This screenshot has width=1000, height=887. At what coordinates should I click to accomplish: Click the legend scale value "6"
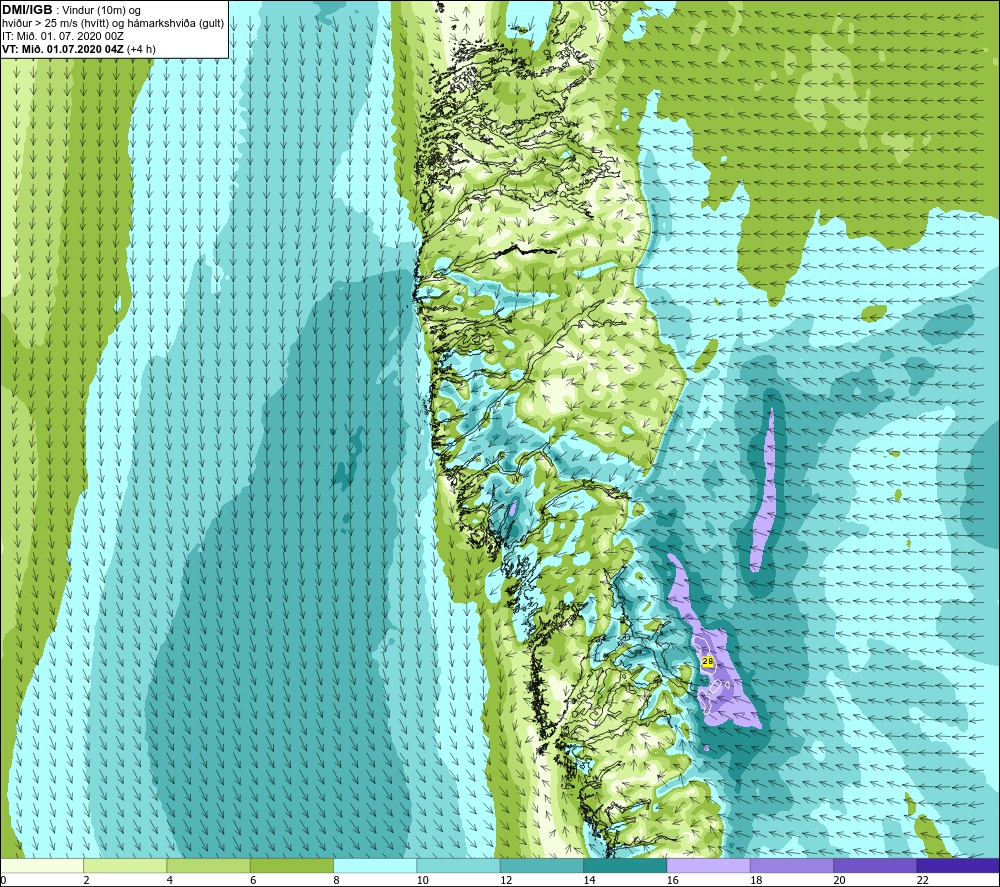click(x=253, y=880)
